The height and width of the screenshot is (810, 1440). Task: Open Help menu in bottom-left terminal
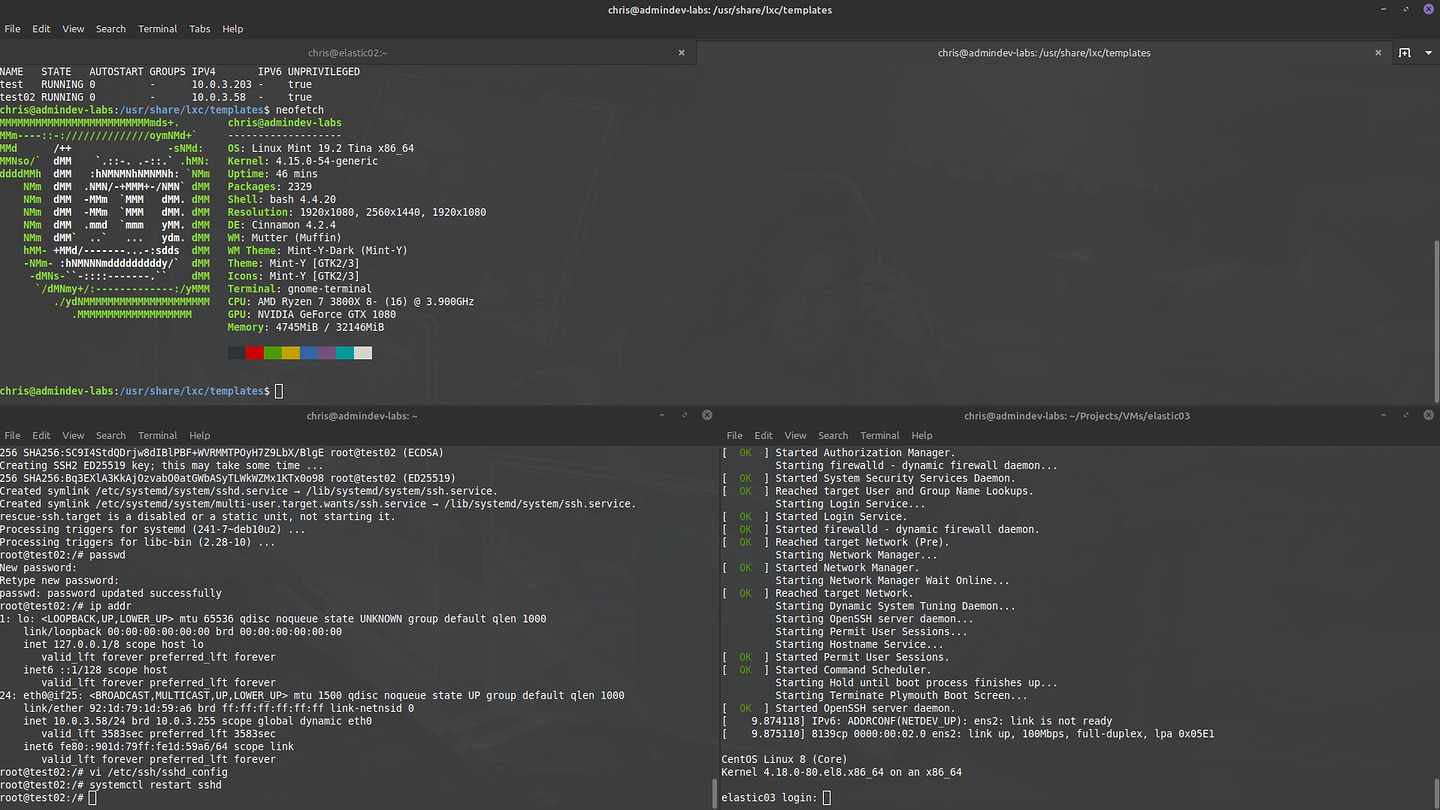200,436
